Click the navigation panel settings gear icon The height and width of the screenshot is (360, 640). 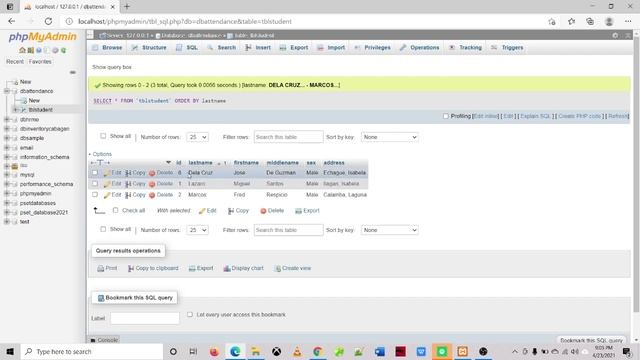55,50
